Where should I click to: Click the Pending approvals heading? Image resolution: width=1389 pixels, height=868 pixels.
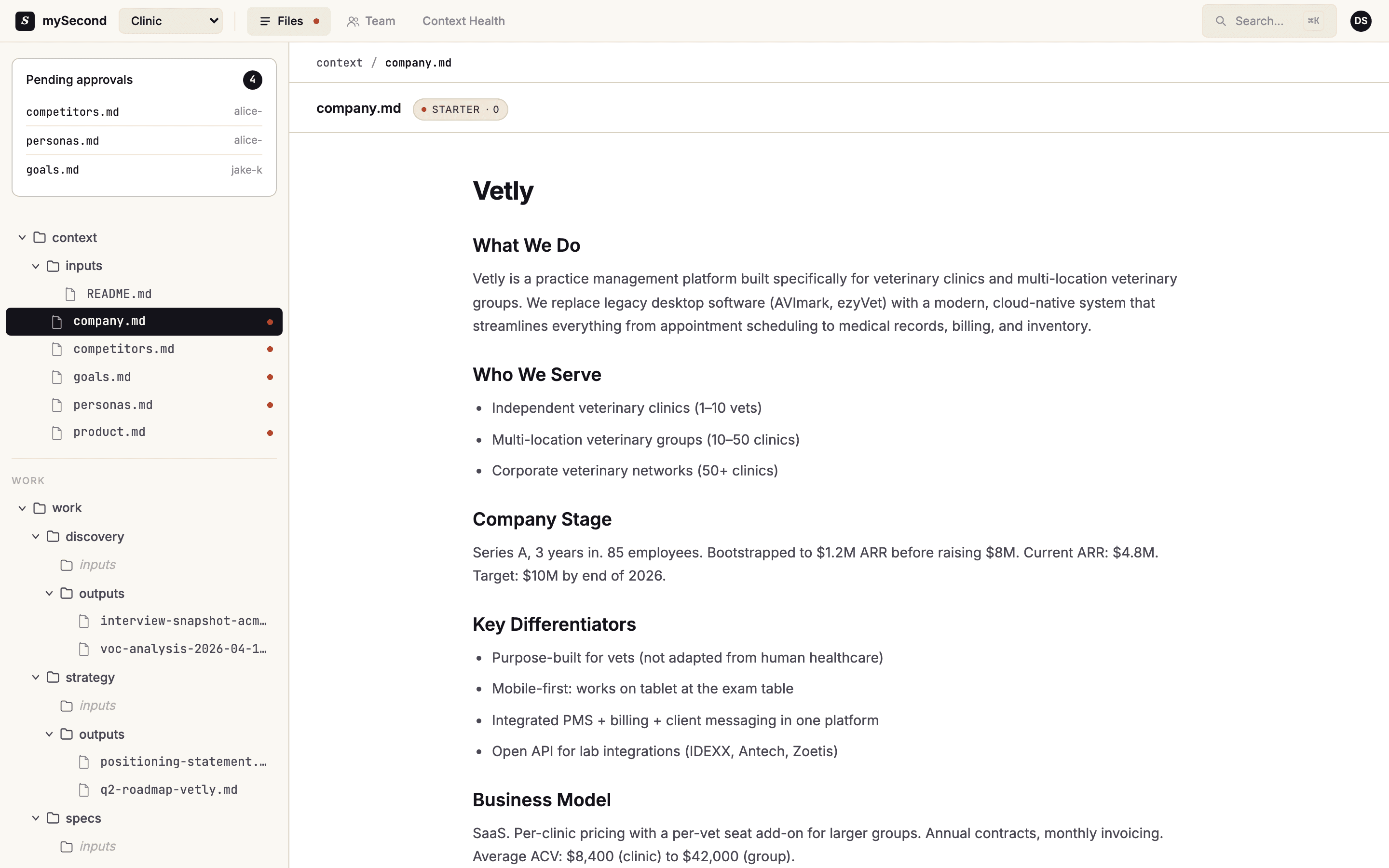pos(79,80)
